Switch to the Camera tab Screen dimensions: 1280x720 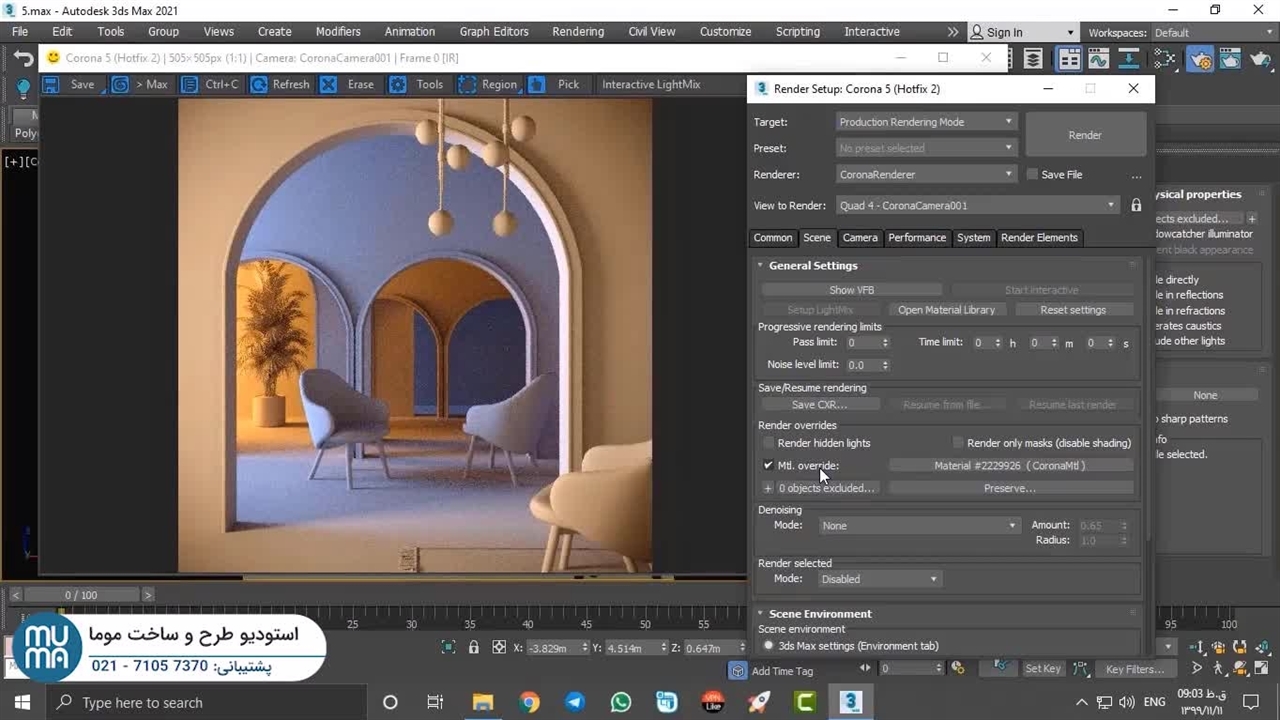coord(859,238)
